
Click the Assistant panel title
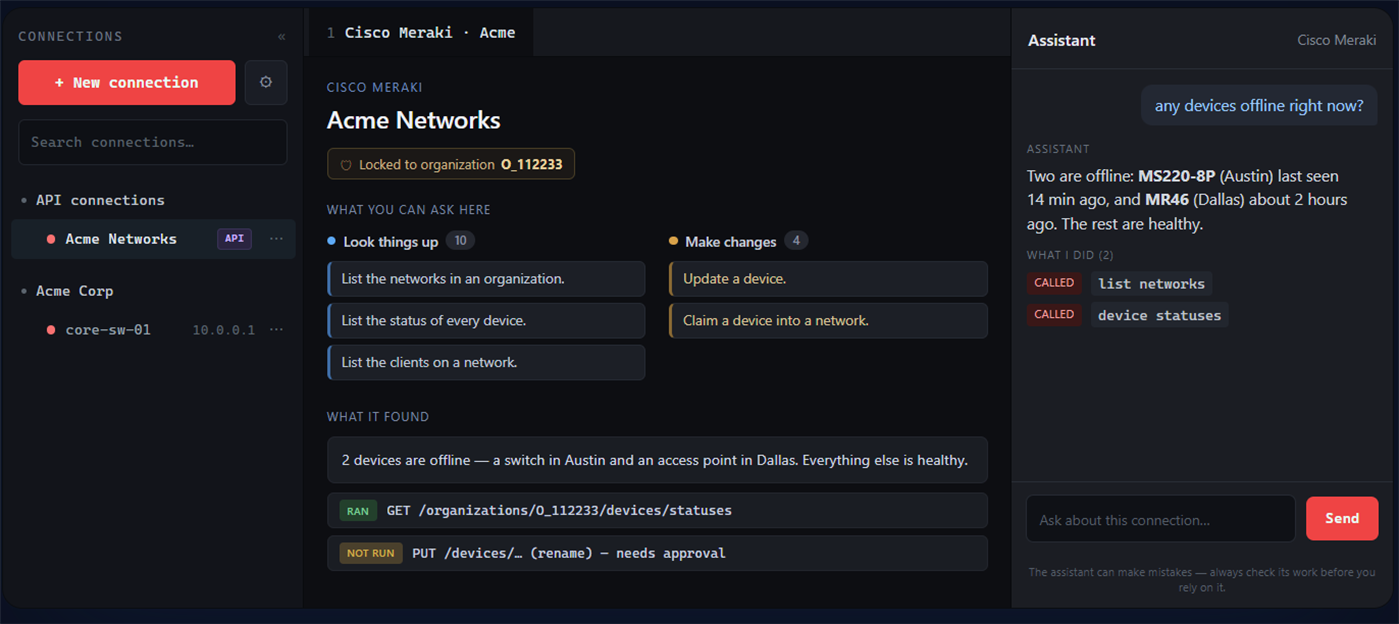point(1061,40)
